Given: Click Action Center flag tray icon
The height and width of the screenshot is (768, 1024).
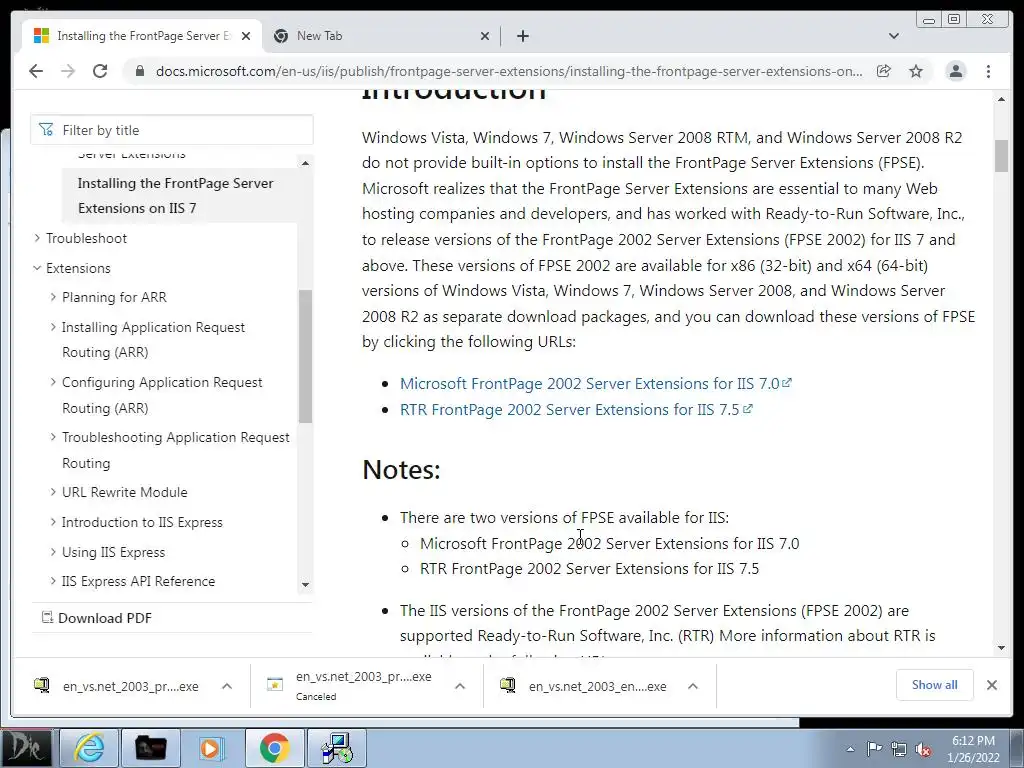Looking at the screenshot, I should click(x=874, y=749).
